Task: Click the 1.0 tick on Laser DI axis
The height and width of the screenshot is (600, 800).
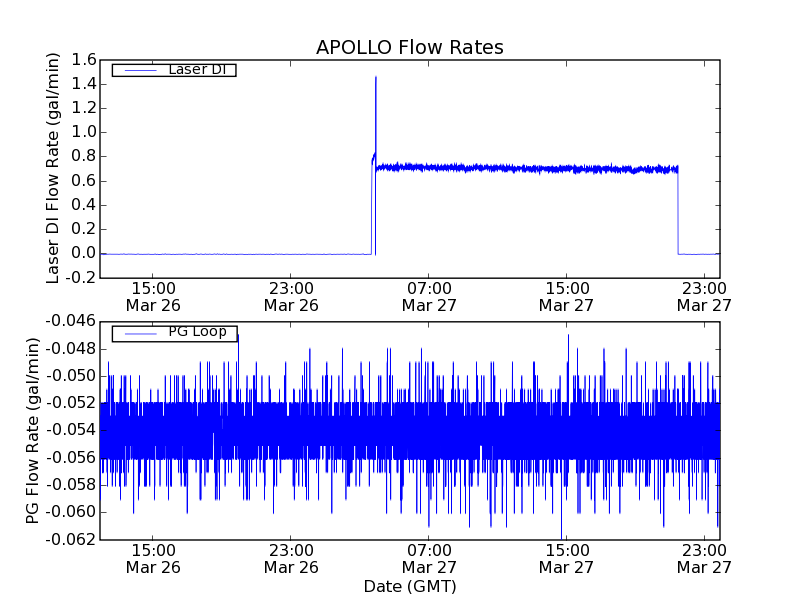Action: click(x=84, y=132)
